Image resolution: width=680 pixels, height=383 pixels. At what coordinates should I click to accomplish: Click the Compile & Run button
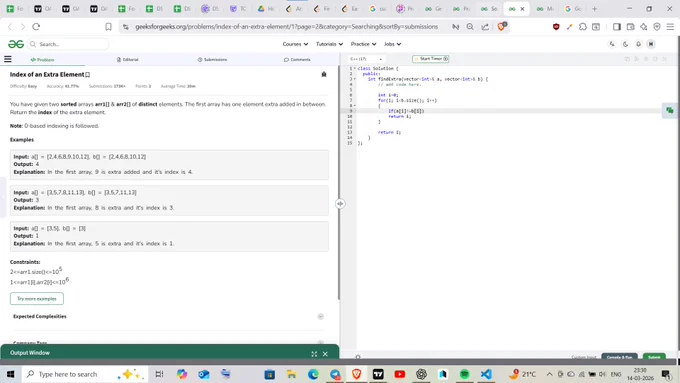pyautogui.click(x=619, y=357)
